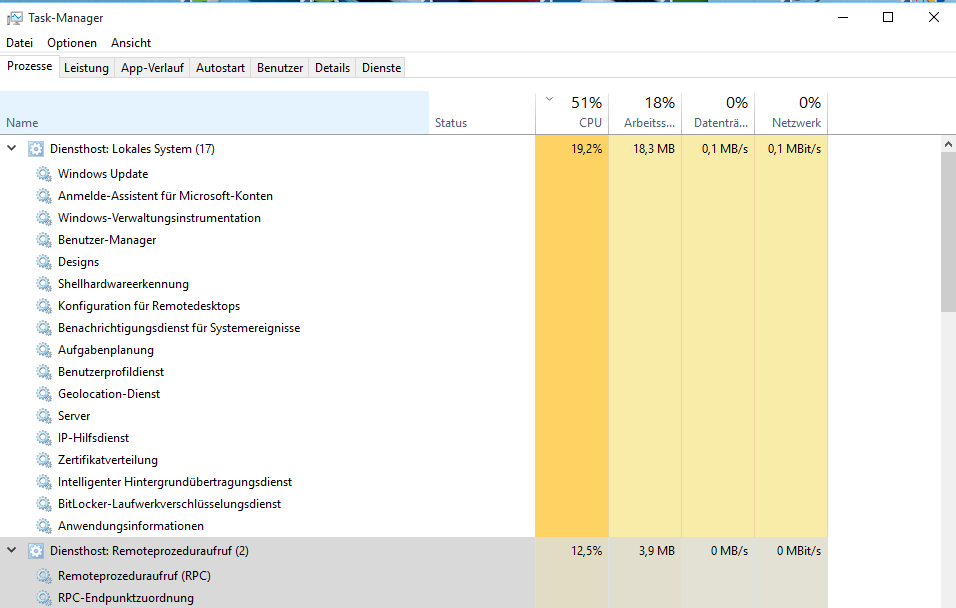Click gear icon beside Zertifikatverteilung
The width and height of the screenshot is (956, 608).
click(43, 459)
